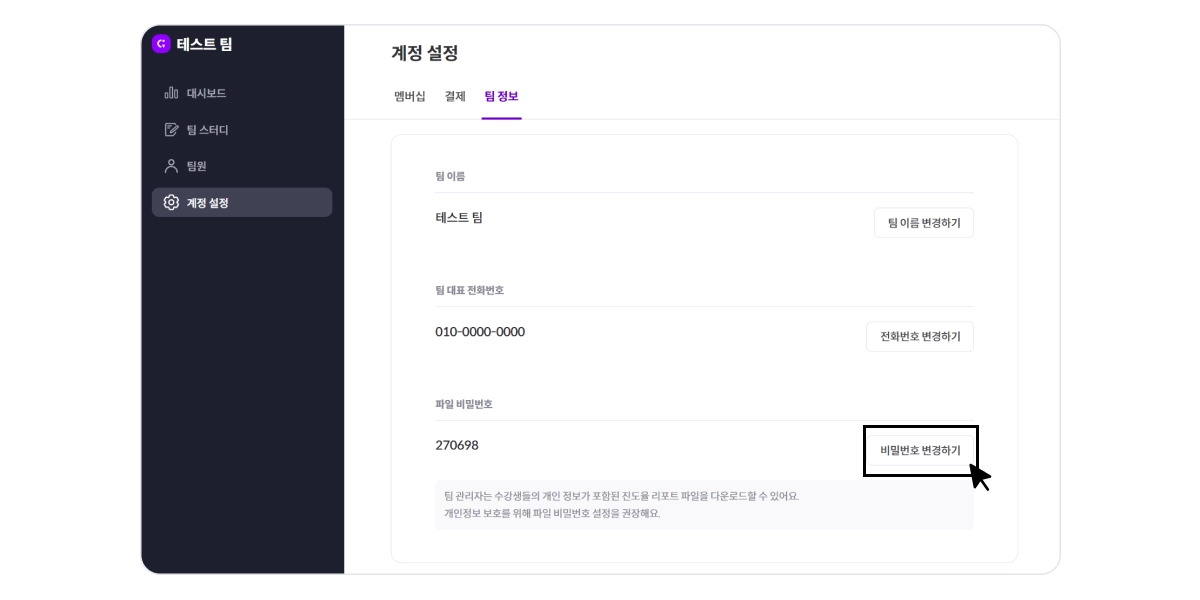Switch to the 멤버십 tab

pos(410,96)
